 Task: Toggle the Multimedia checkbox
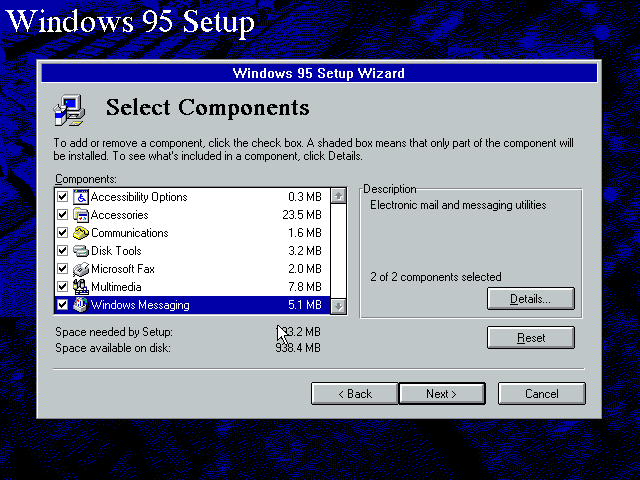point(63,287)
